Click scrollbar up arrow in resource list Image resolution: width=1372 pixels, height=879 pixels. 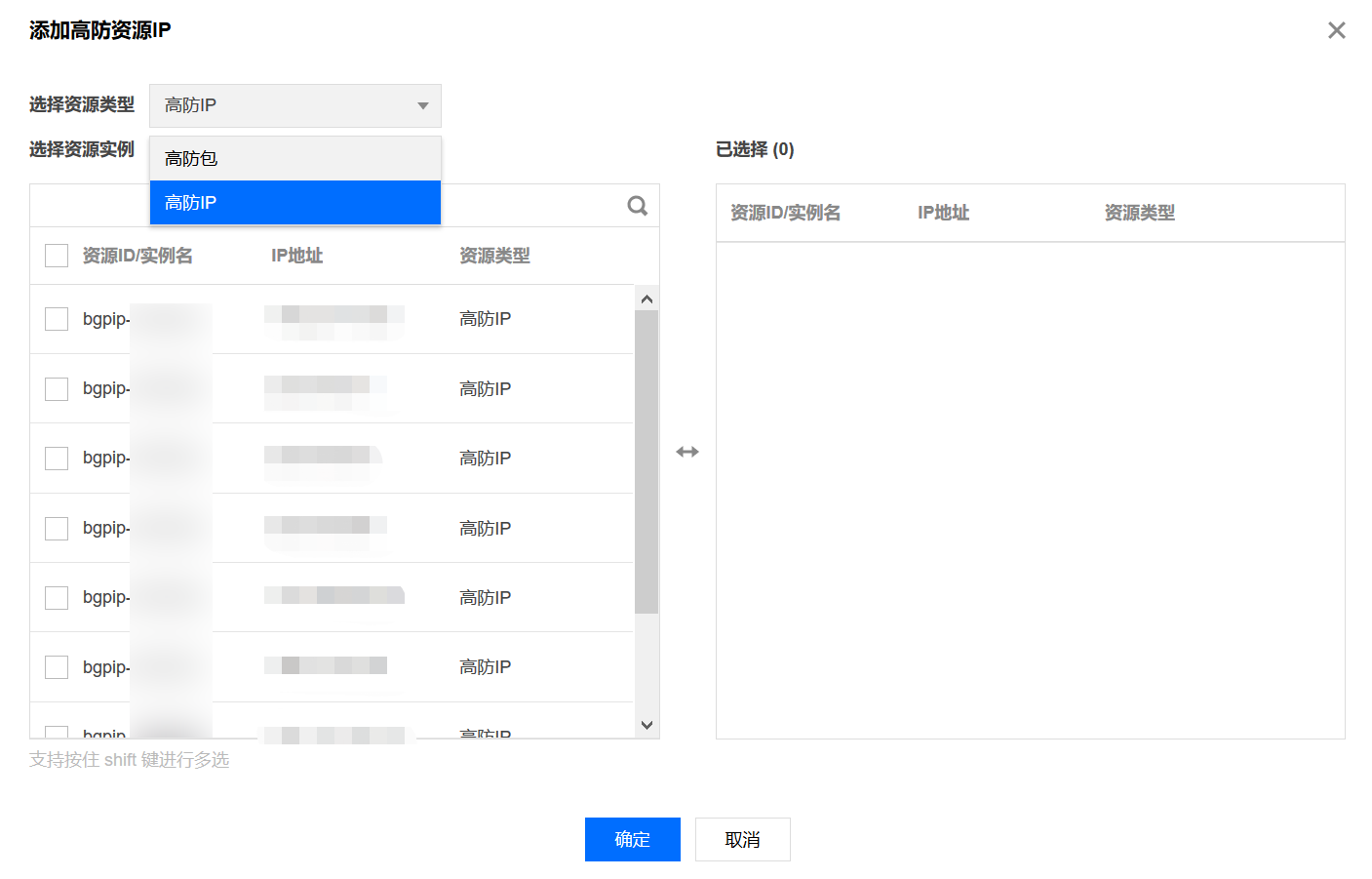(x=647, y=299)
